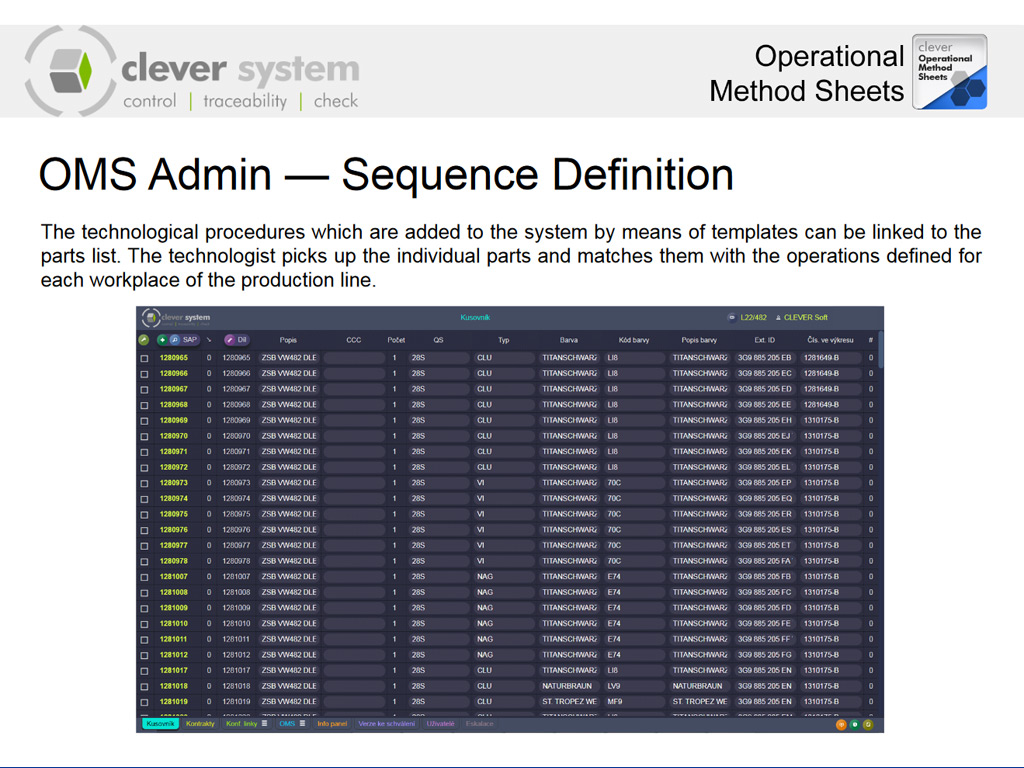Click the Operational Method Sheets badge
Image resolution: width=1024 pixels, height=768 pixels.
click(x=950, y=72)
